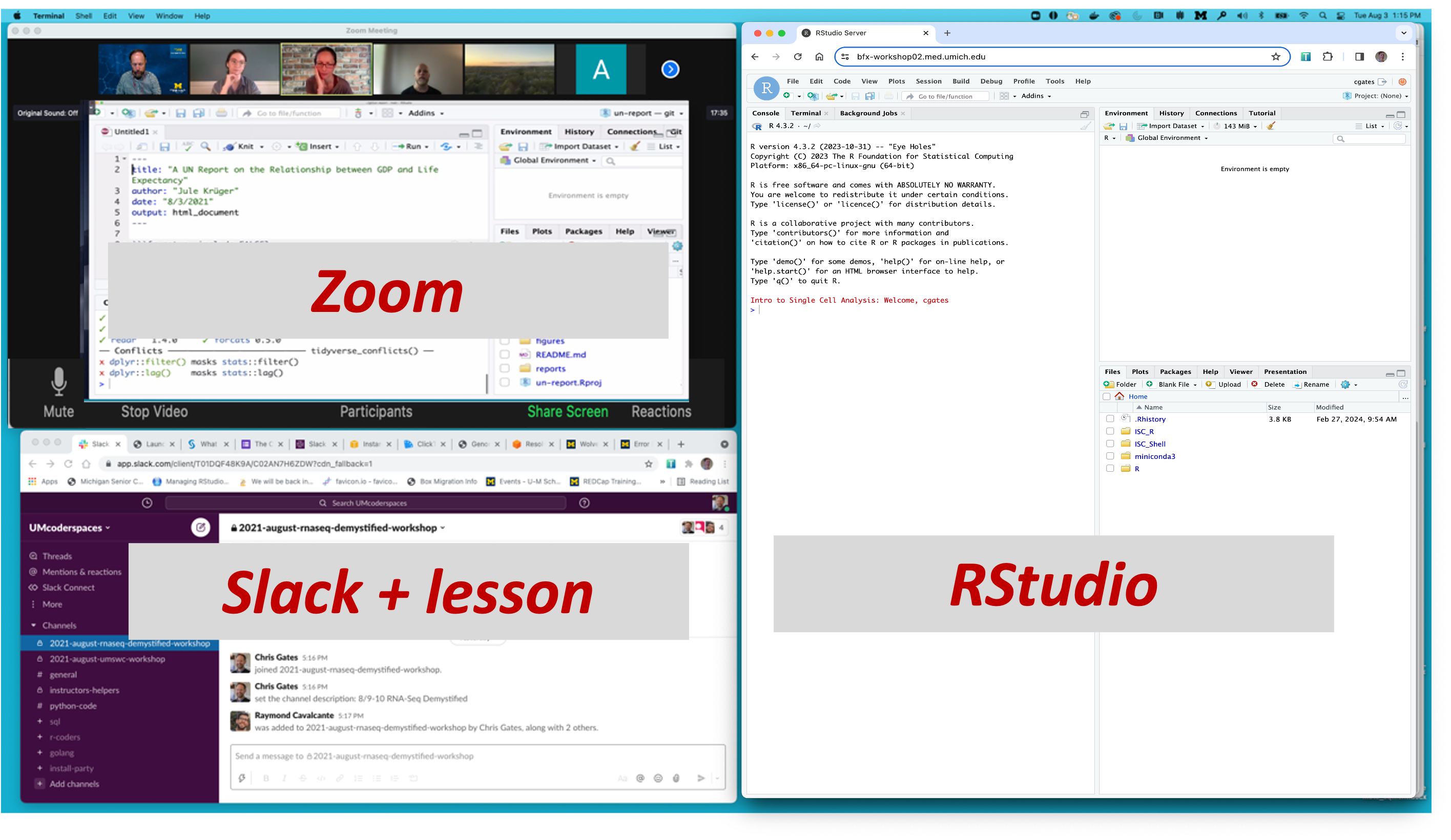This screenshot has height=840, width=1451.
Task: Click the create project icon in RStudio toolbar
Action: pos(813,96)
